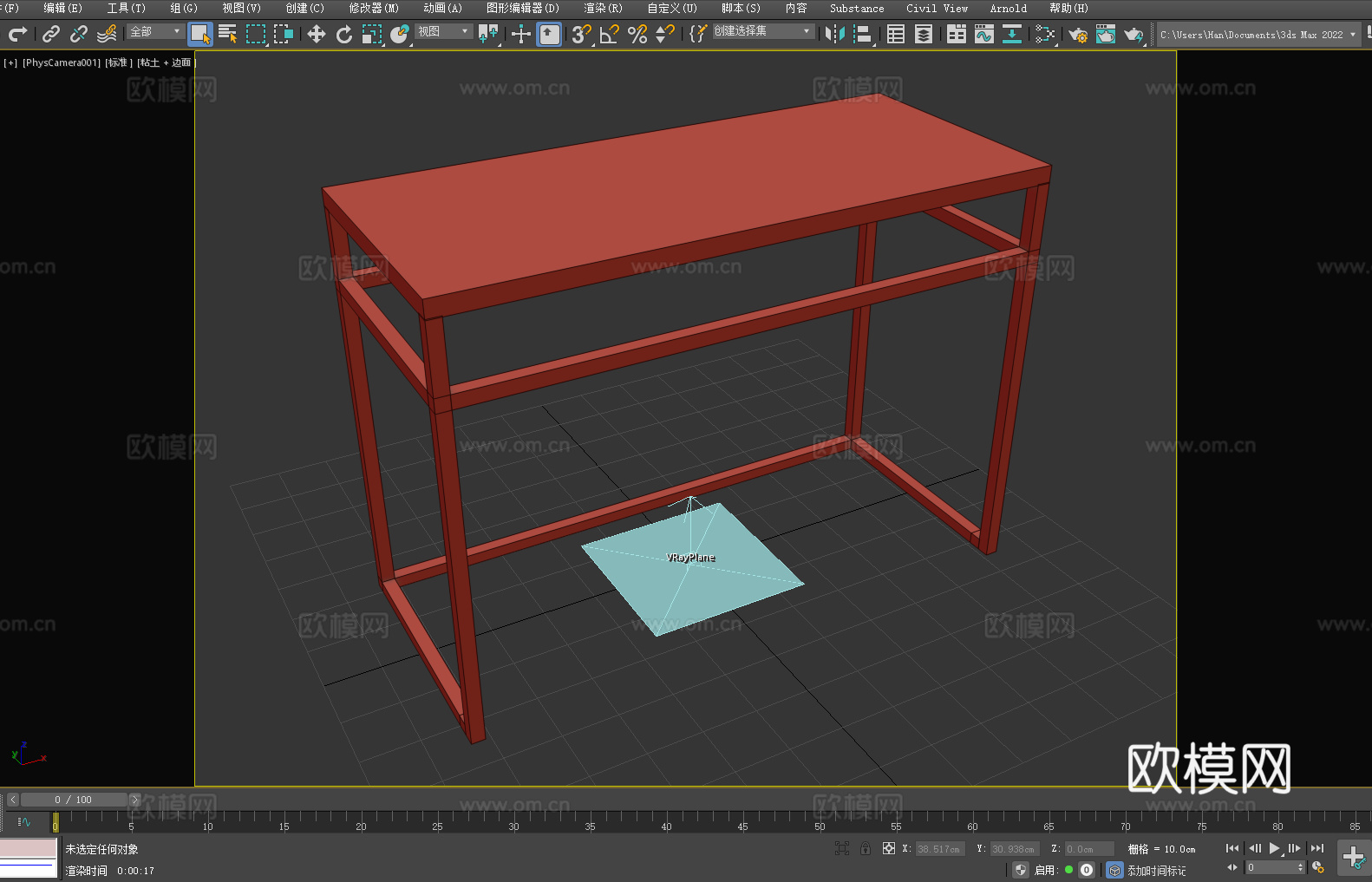Screen dimensions: 1372x882
Task: Toggle the Scene Explorer icon
Action: [896, 34]
